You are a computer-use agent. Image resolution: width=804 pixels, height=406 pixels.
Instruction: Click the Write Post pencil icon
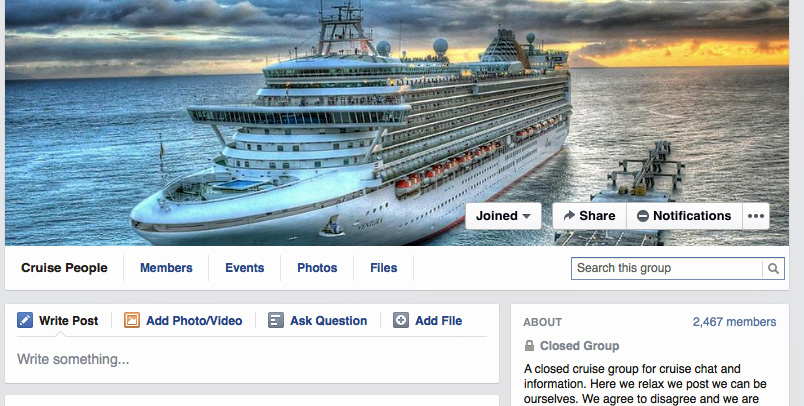click(25, 321)
